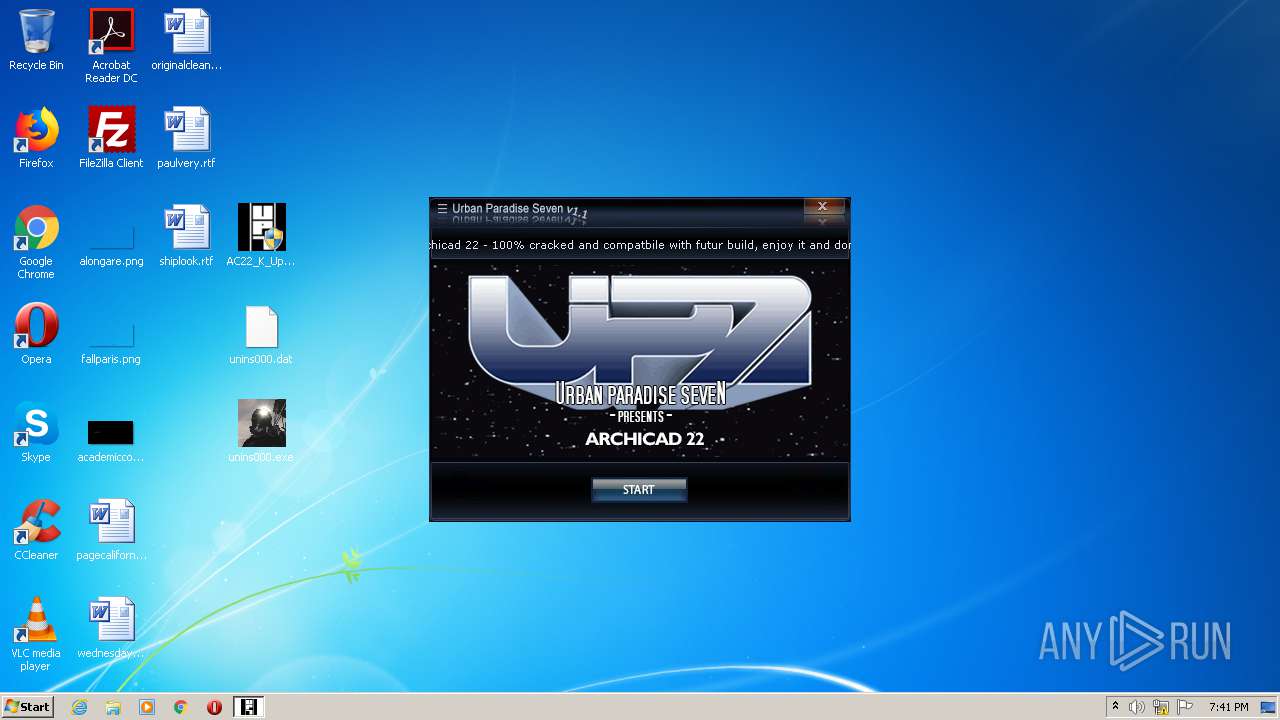Select the AC22_K_Up installer icon
Image resolution: width=1280 pixels, height=720 pixels.
[x=261, y=237]
